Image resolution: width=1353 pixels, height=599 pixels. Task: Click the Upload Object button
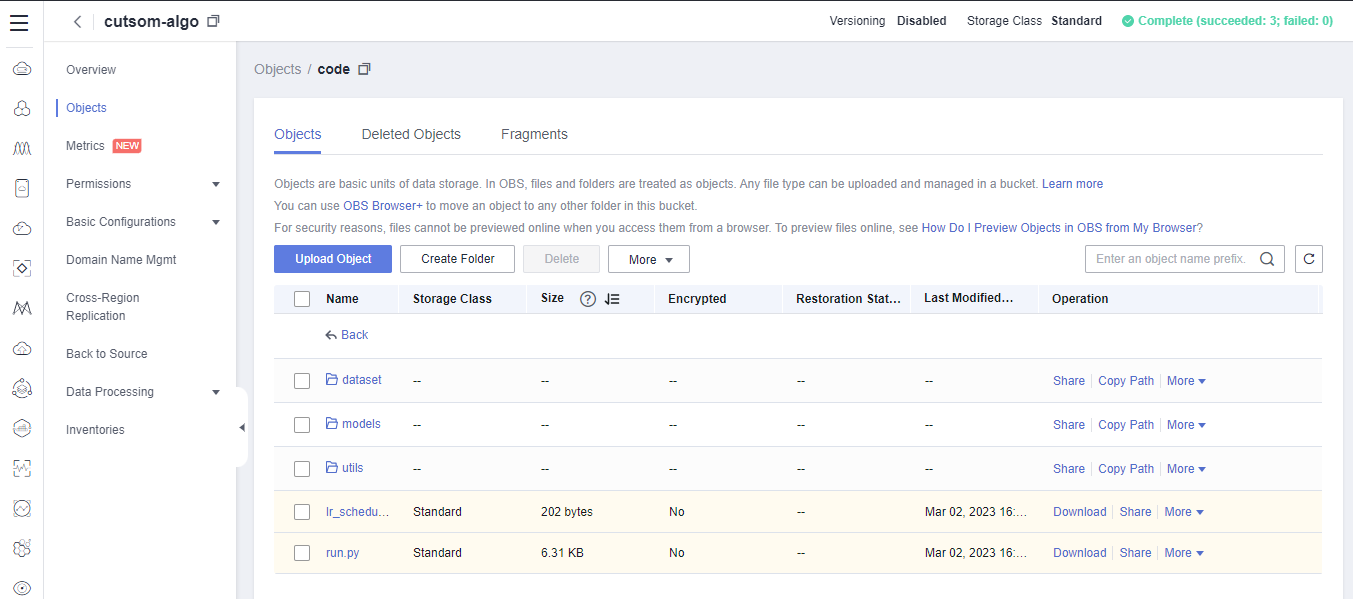click(x=333, y=259)
